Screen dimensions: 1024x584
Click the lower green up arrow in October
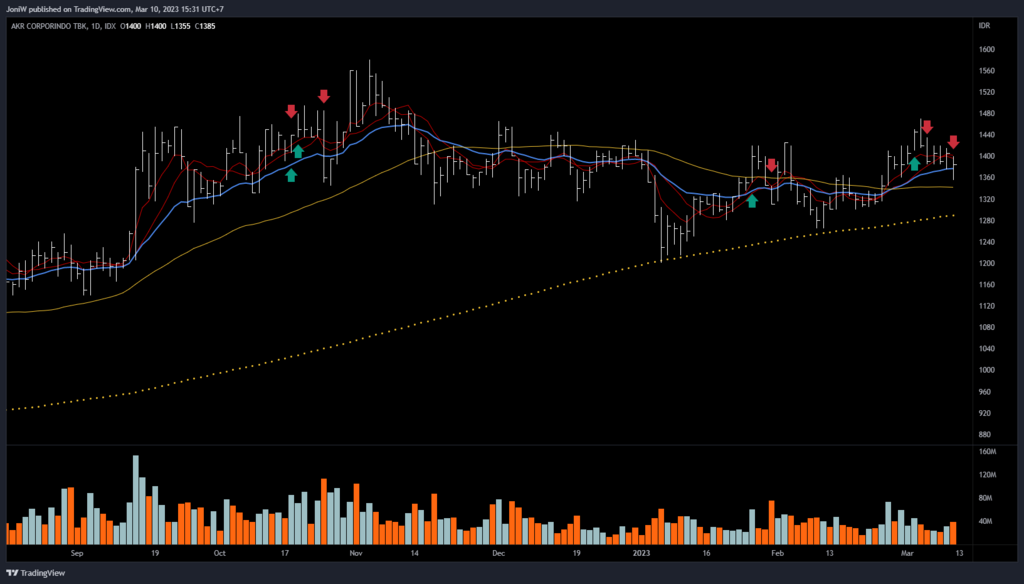tap(291, 175)
